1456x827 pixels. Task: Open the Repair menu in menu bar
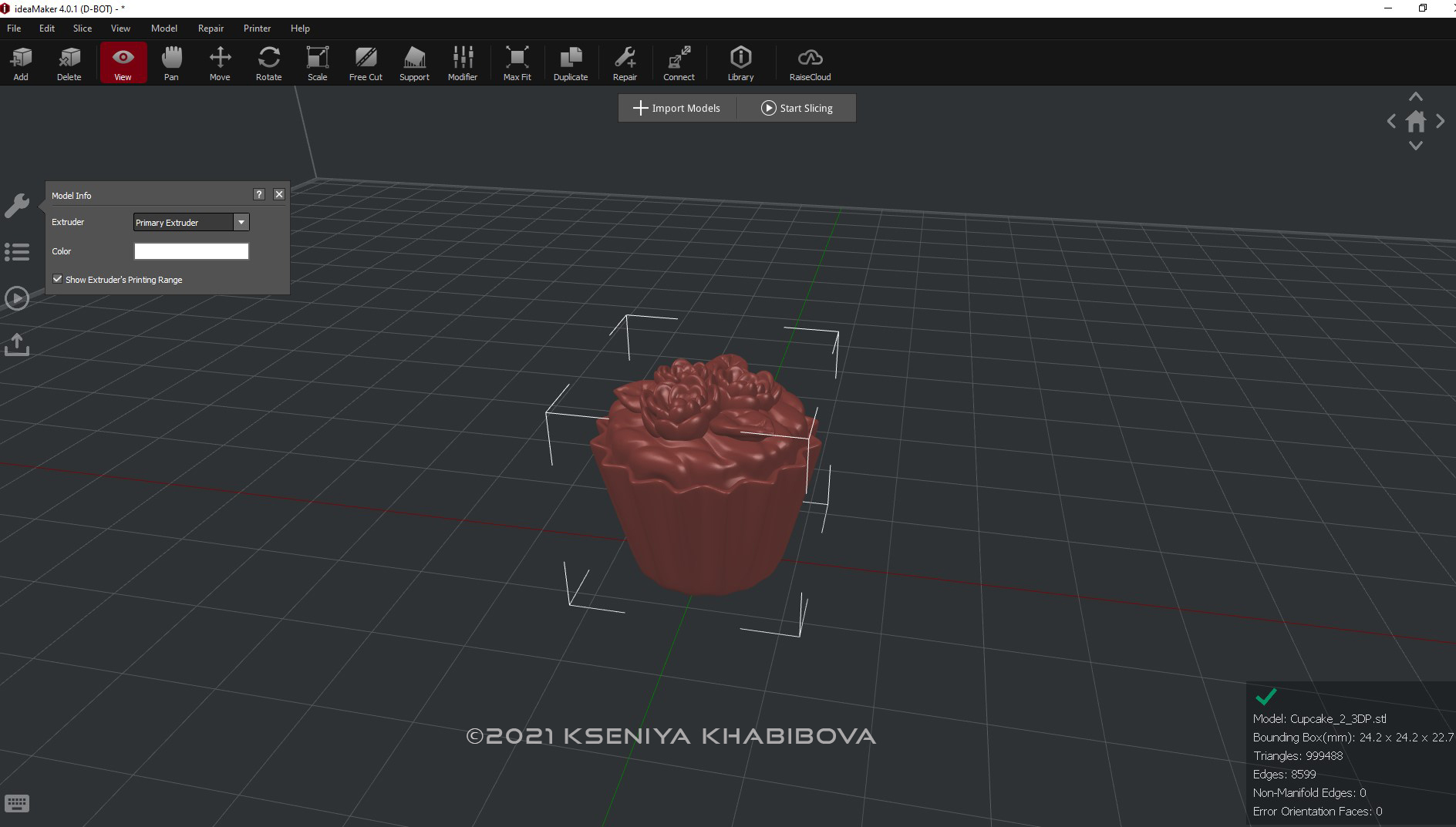pyautogui.click(x=211, y=29)
